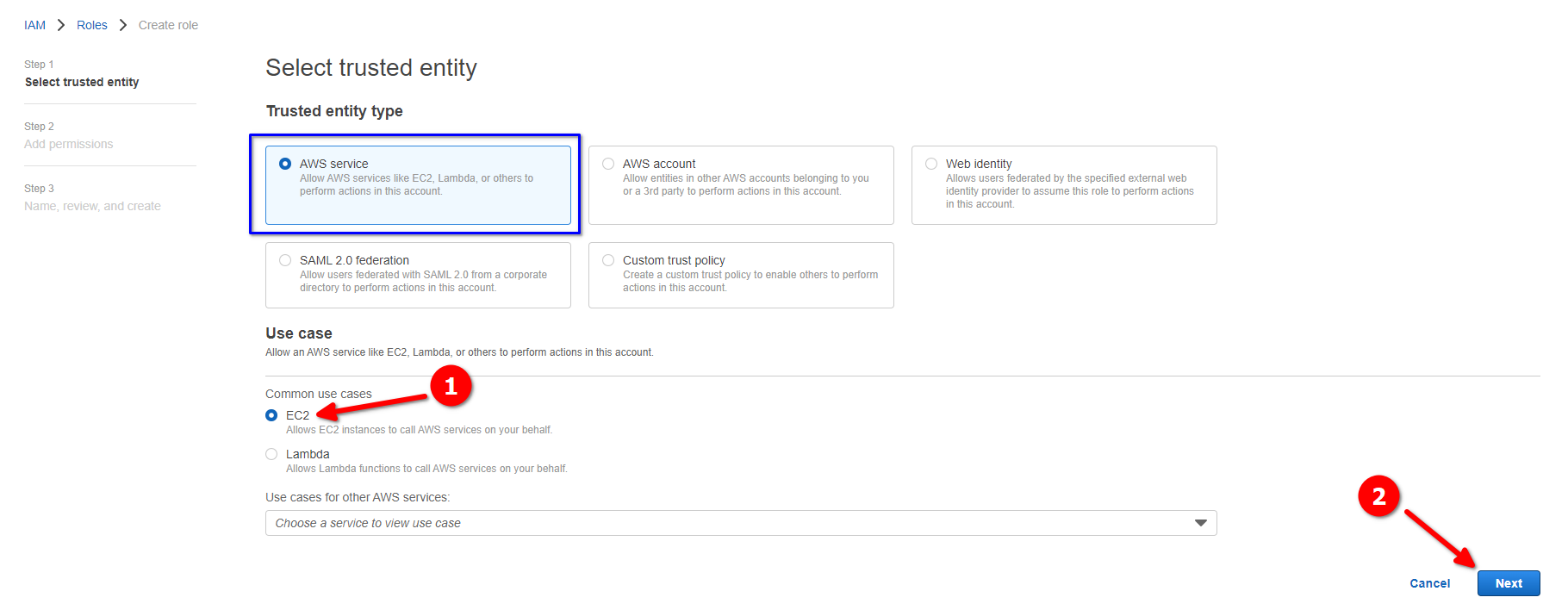Screen dimensions: 1568x616
Task: Choose the Lambda use case radio button
Action: click(271, 454)
